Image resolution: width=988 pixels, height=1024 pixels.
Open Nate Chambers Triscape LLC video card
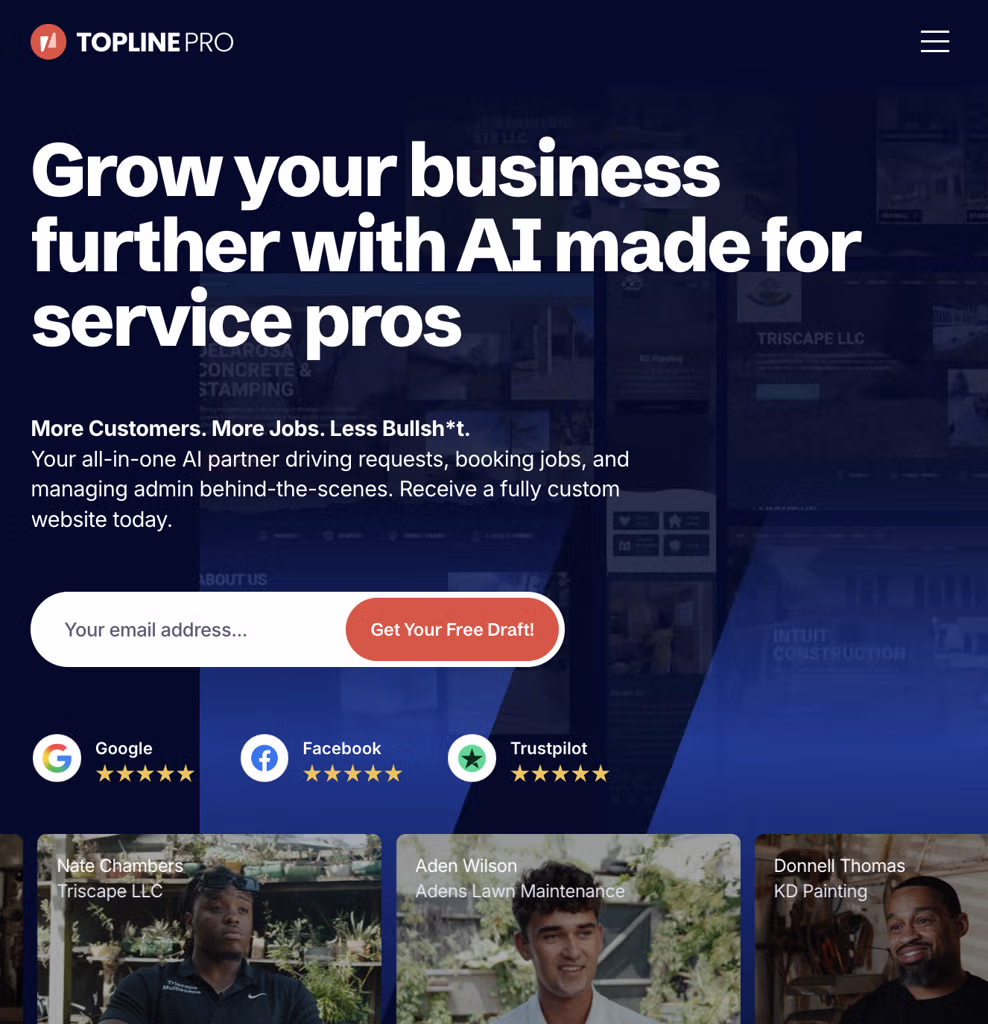pos(209,929)
